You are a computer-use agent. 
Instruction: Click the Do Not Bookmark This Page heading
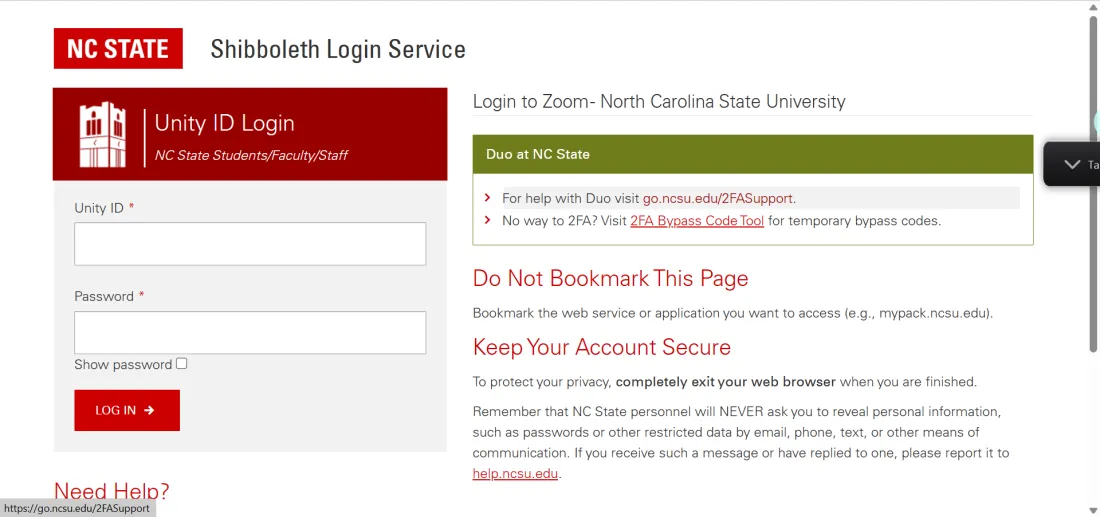[x=610, y=278]
